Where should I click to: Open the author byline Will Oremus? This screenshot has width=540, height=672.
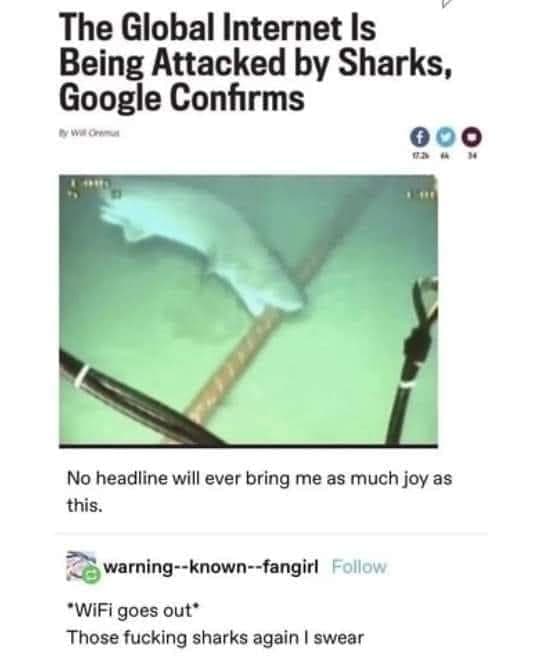coord(89,133)
